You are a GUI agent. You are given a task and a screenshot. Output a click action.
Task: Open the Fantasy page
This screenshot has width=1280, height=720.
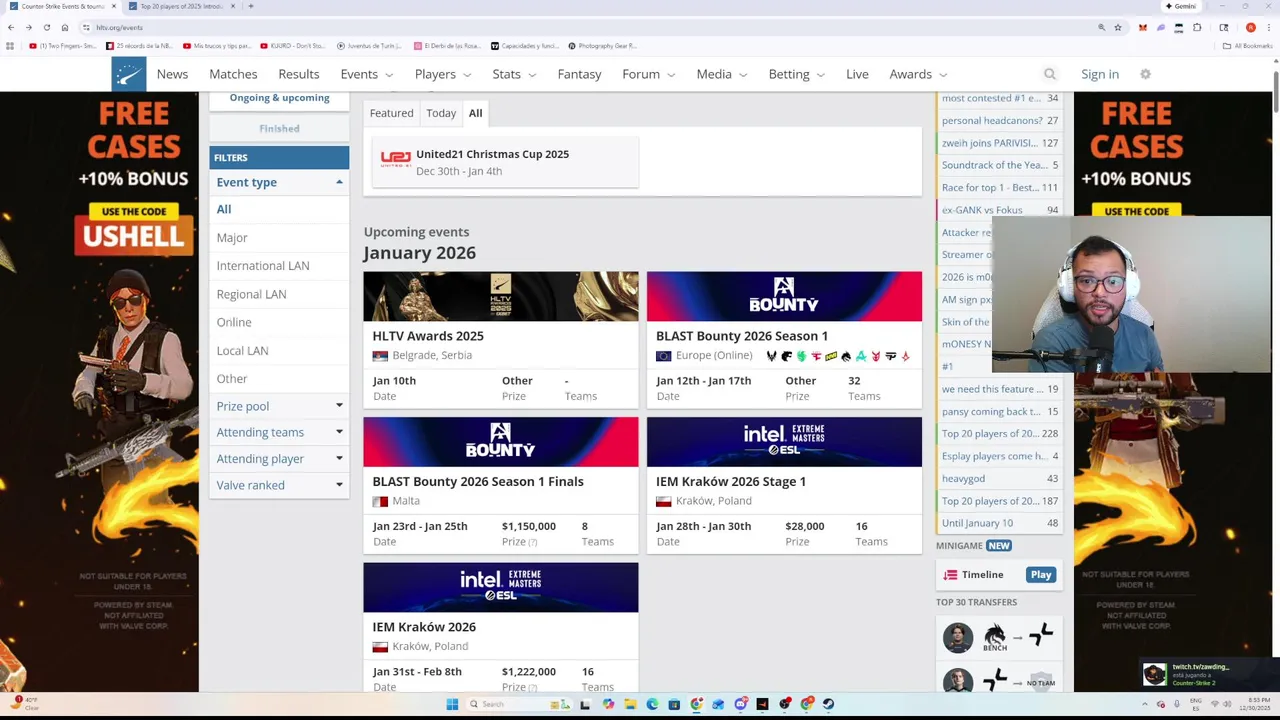(579, 74)
